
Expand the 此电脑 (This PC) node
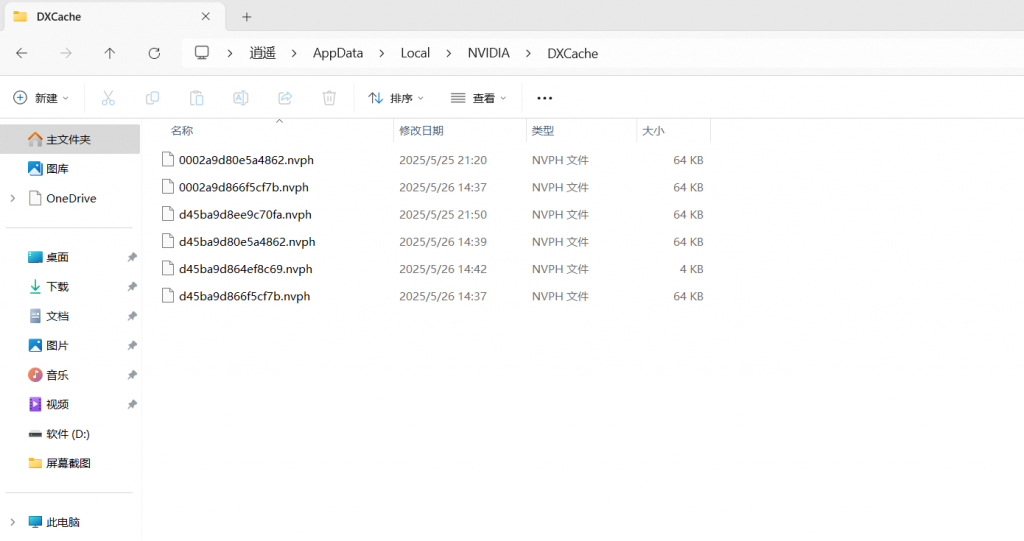click(12, 522)
